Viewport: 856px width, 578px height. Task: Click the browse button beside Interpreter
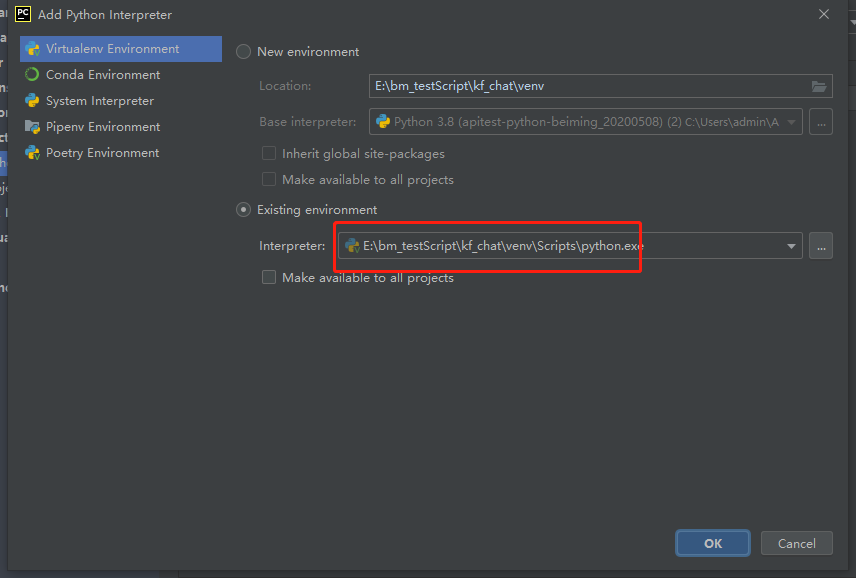[x=821, y=246]
